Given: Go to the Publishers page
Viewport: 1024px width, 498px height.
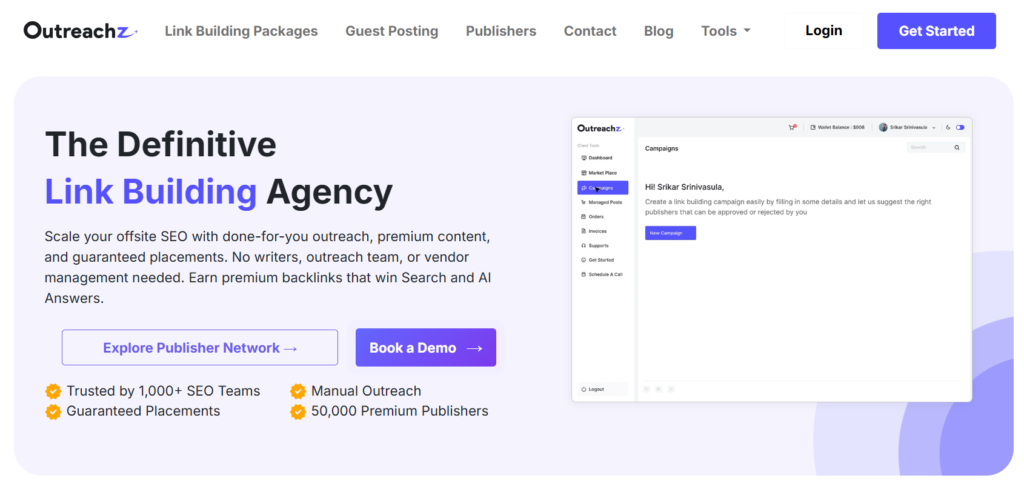Looking at the screenshot, I should pyautogui.click(x=501, y=31).
